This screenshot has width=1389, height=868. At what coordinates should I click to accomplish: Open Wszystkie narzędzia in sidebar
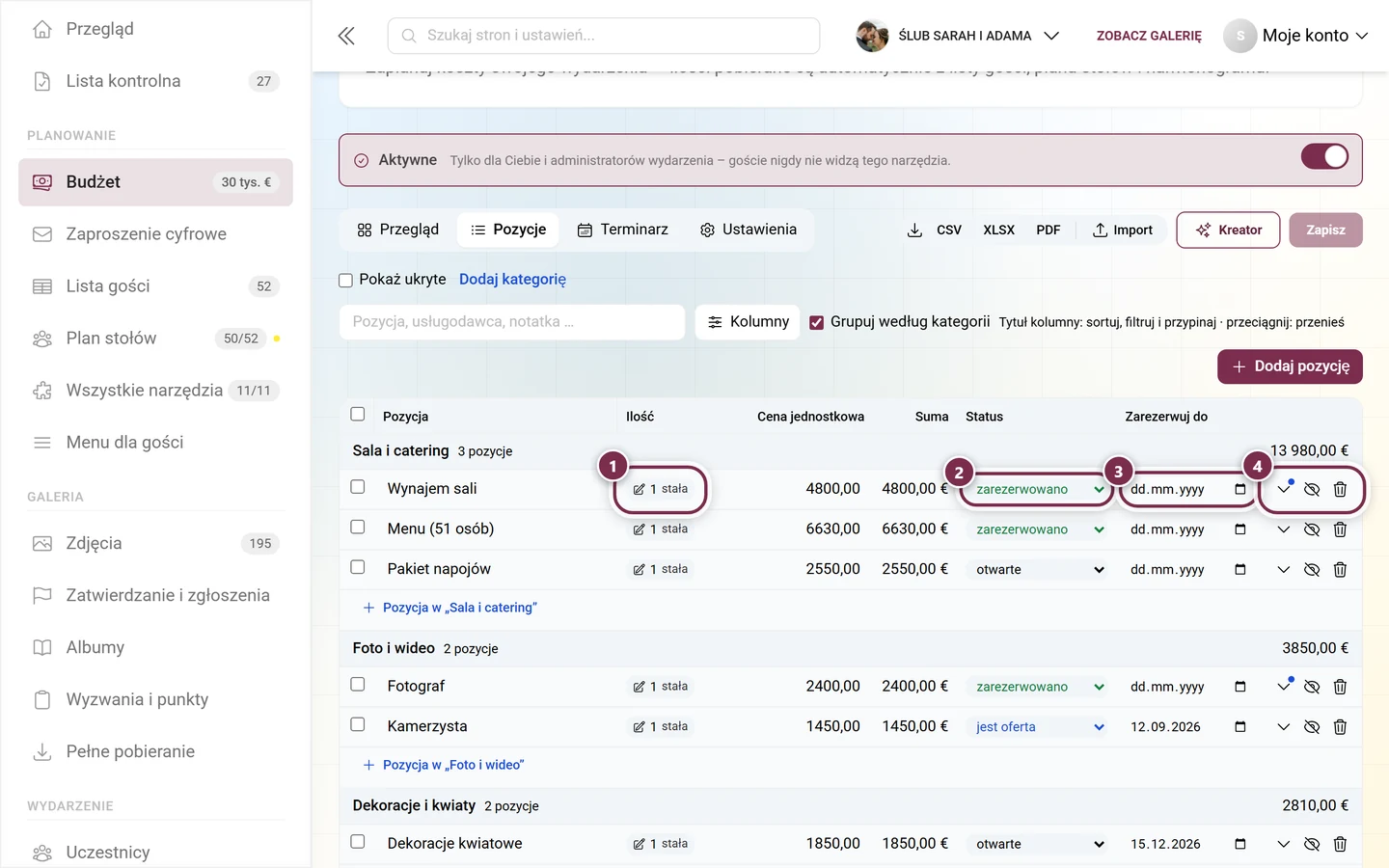point(155,391)
